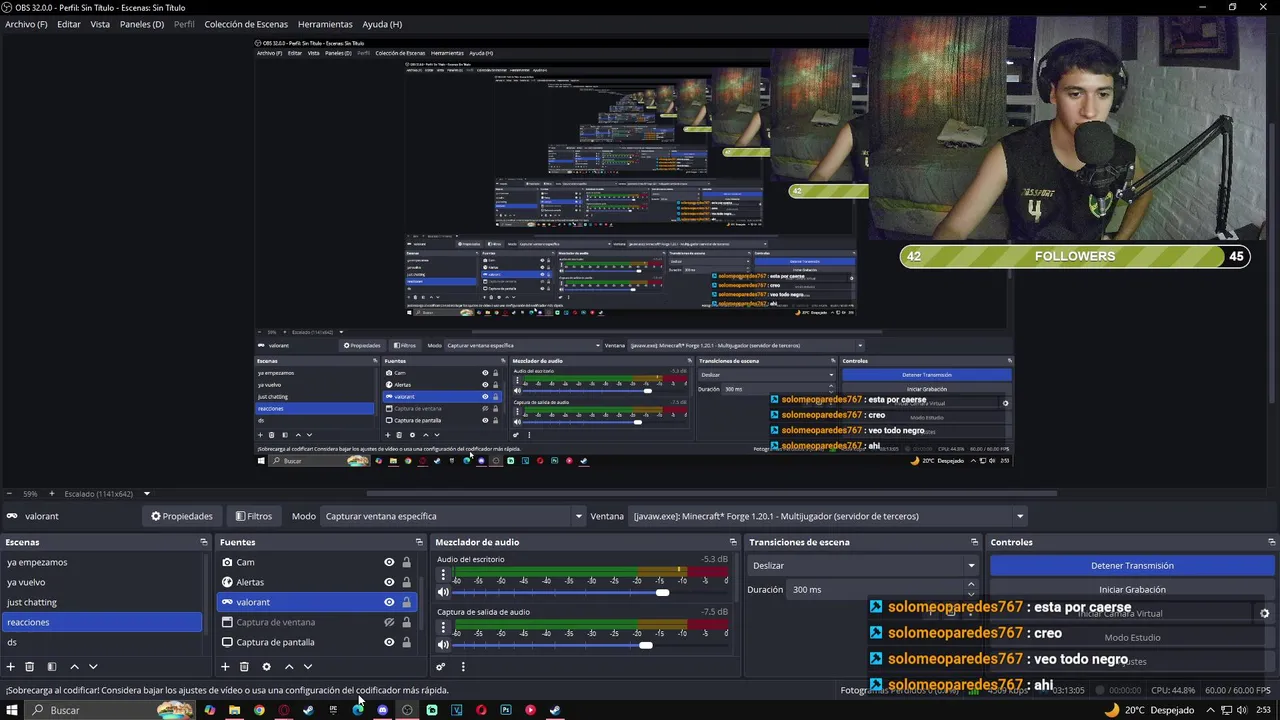The width and height of the screenshot is (1280, 720).
Task: Open Google Chrome from the taskbar
Action: [x=259, y=710]
